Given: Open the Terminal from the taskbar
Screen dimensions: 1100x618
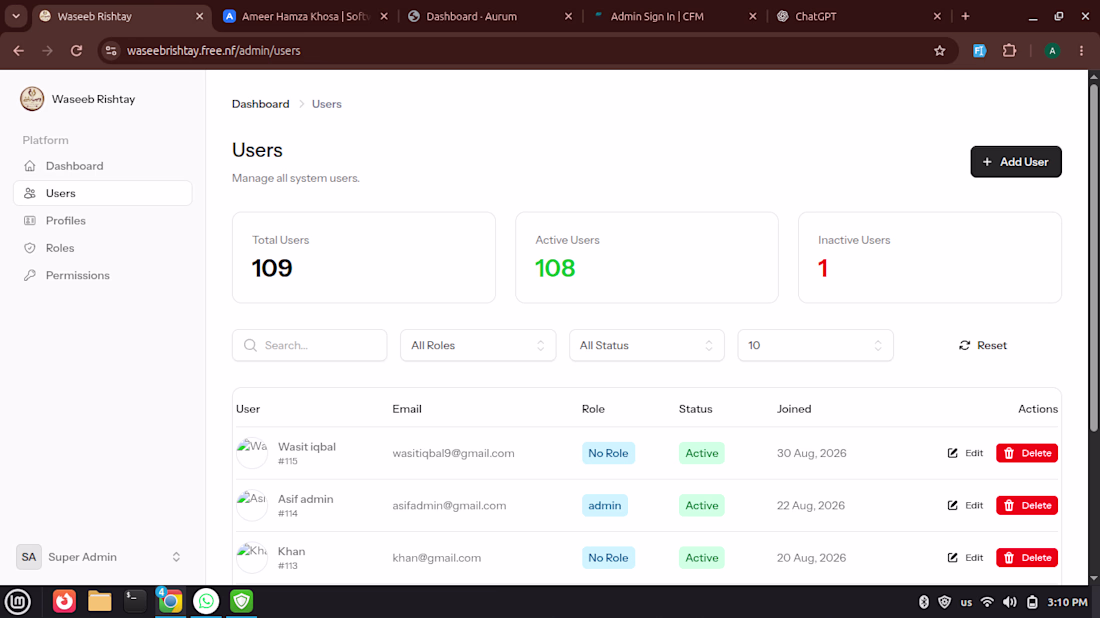Looking at the screenshot, I should click(135, 601).
